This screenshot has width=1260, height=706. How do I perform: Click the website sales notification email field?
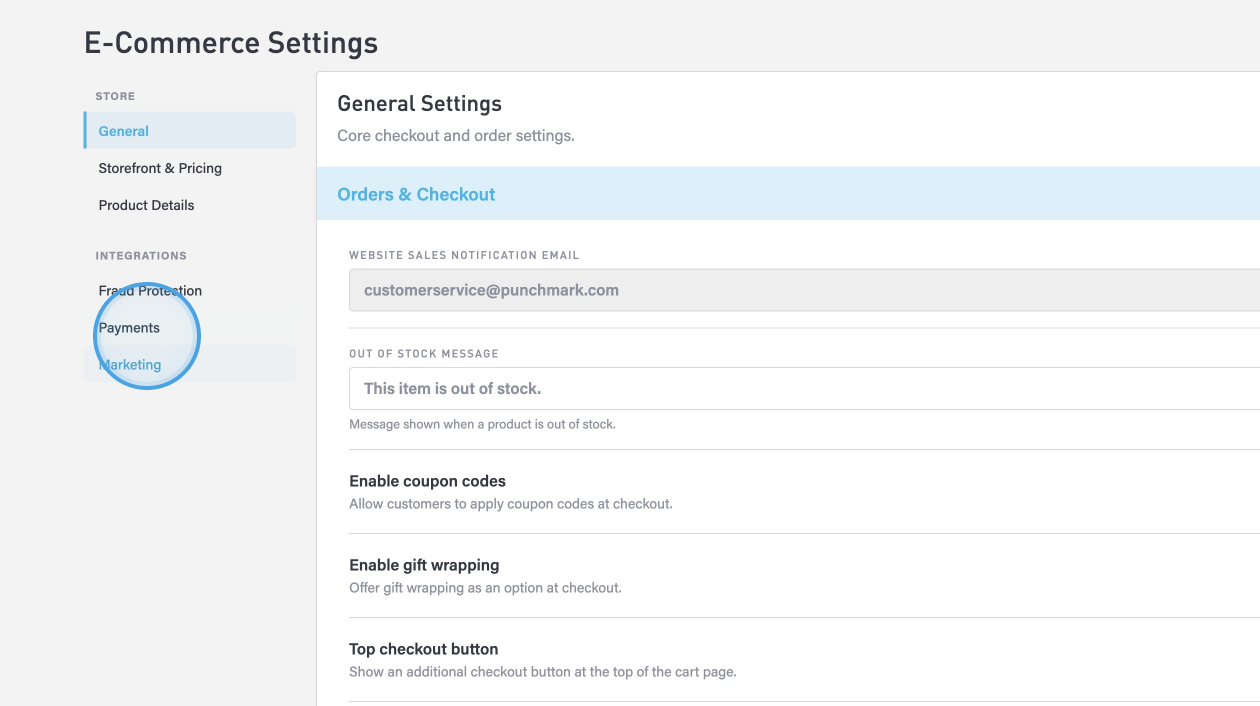[x=800, y=290]
